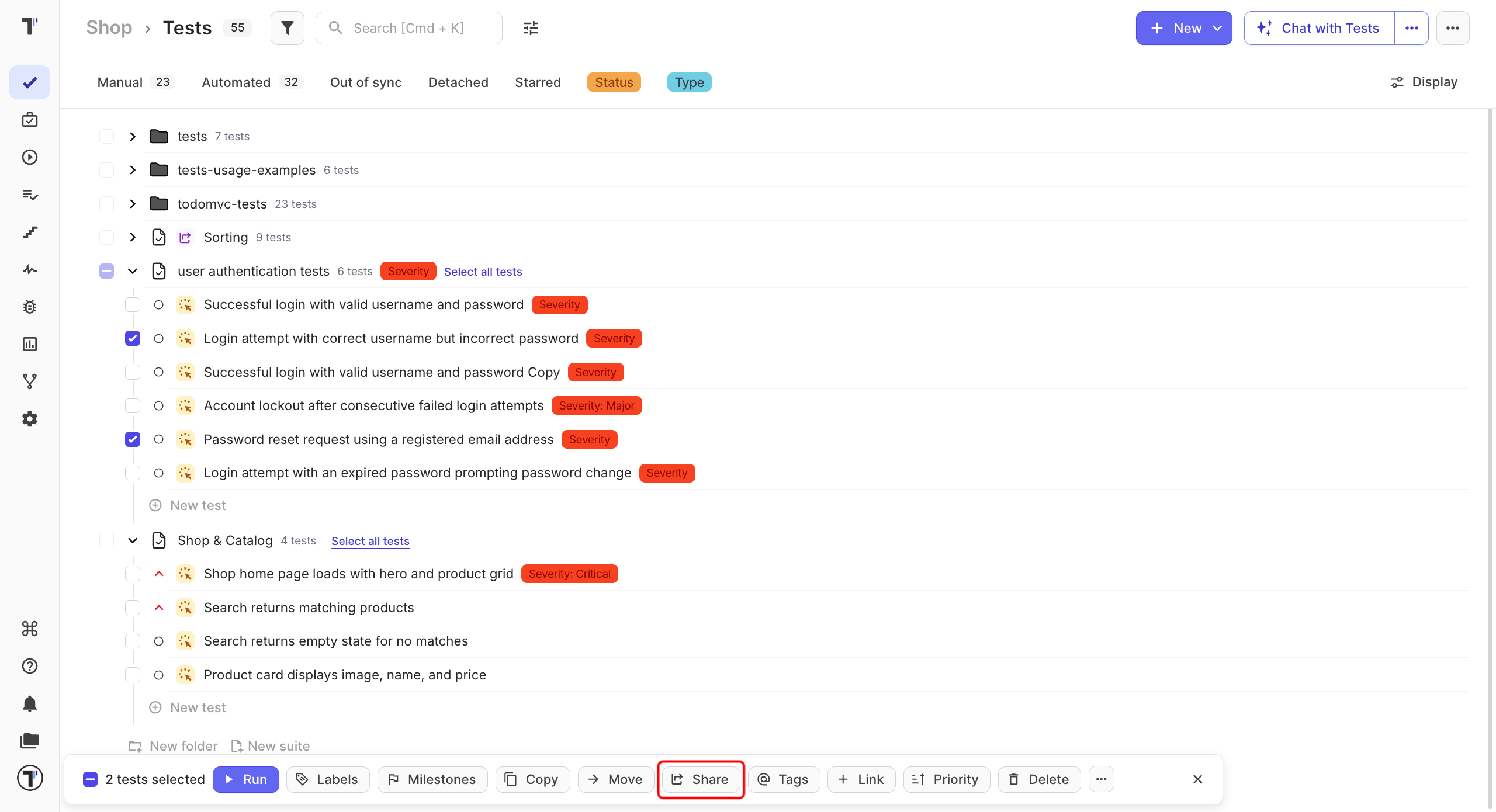Open more bulk actions three-dot button
Image resolution: width=1496 pixels, height=812 pixels.
pos(1102,779)
